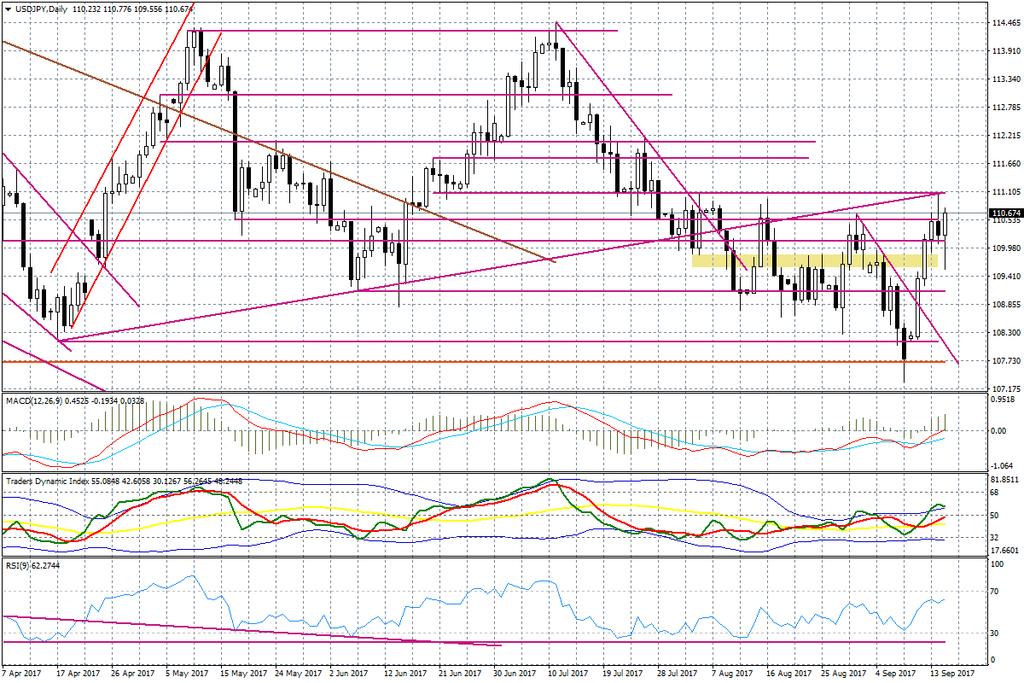This screenshot has width=1024, height=683.
Task: Click the 107.730 price scale label
Action: point(1006,360)
